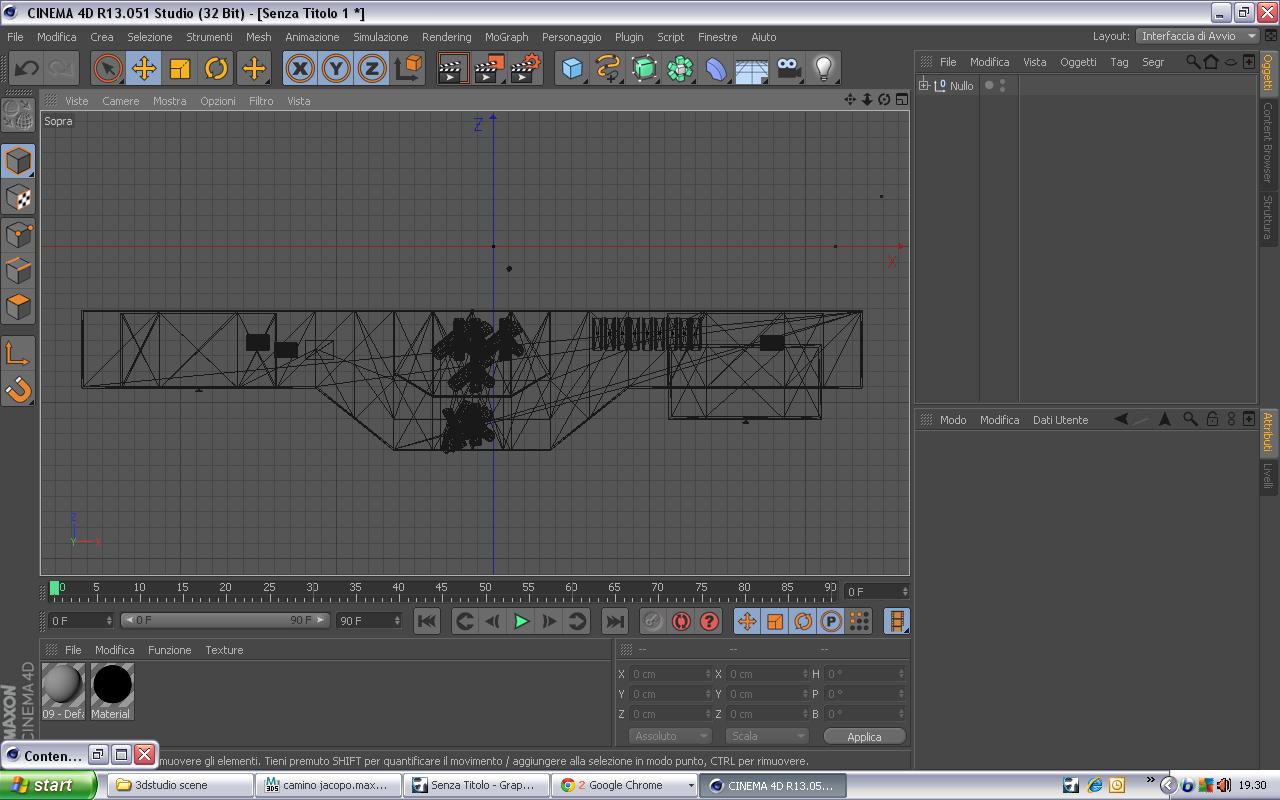Screen dimensions: 1280x800
Task: Expand the Nullo object in tree
Action: click(924, 86)
